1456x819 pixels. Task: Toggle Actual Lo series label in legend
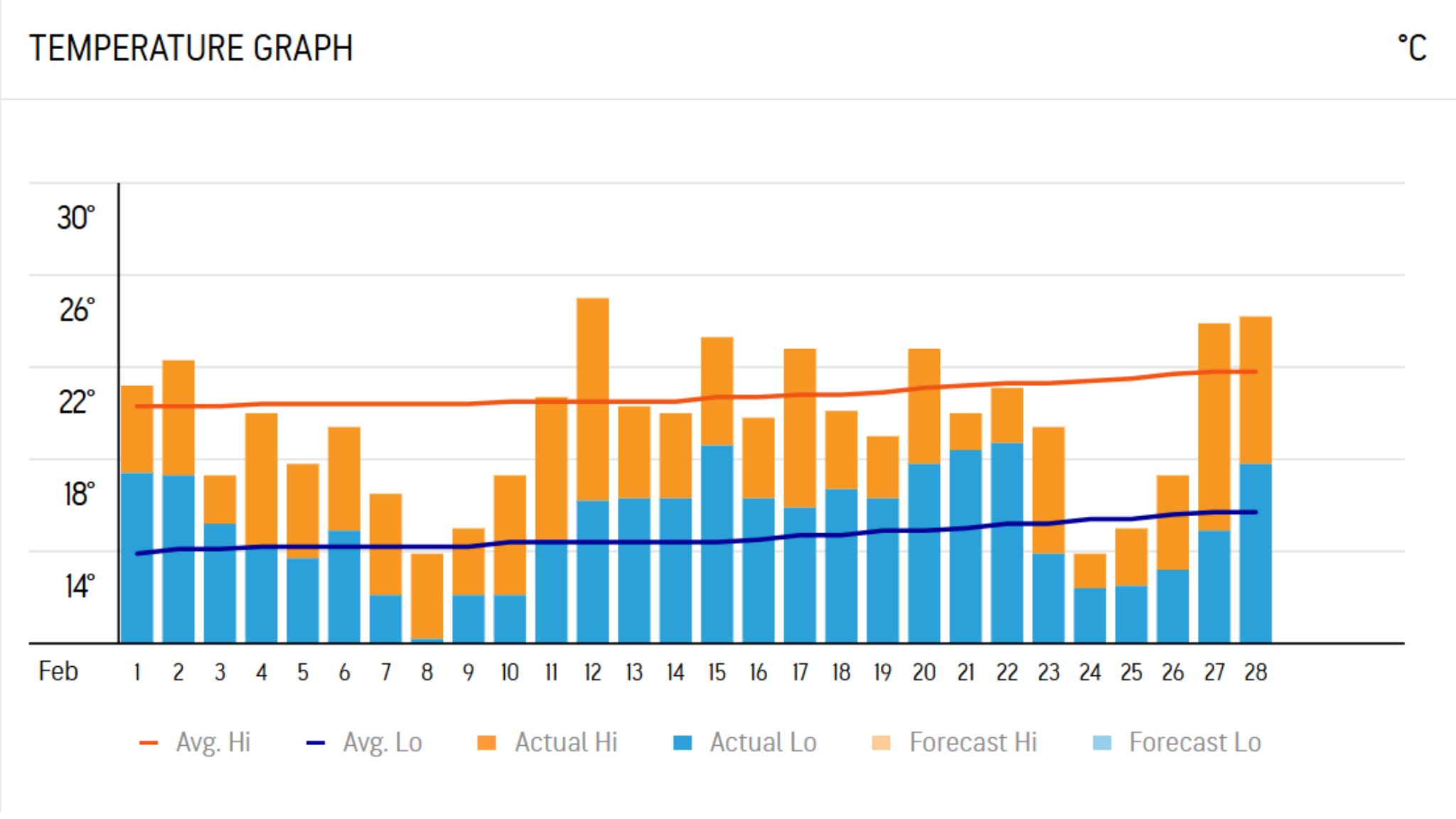[763, 742]
